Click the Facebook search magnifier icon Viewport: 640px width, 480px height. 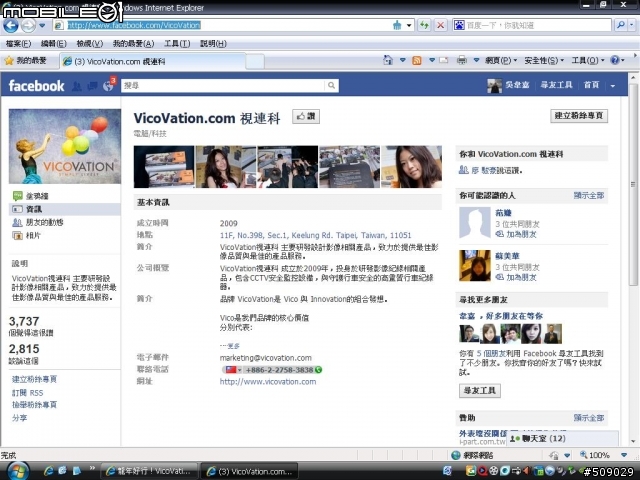[331, 85]
